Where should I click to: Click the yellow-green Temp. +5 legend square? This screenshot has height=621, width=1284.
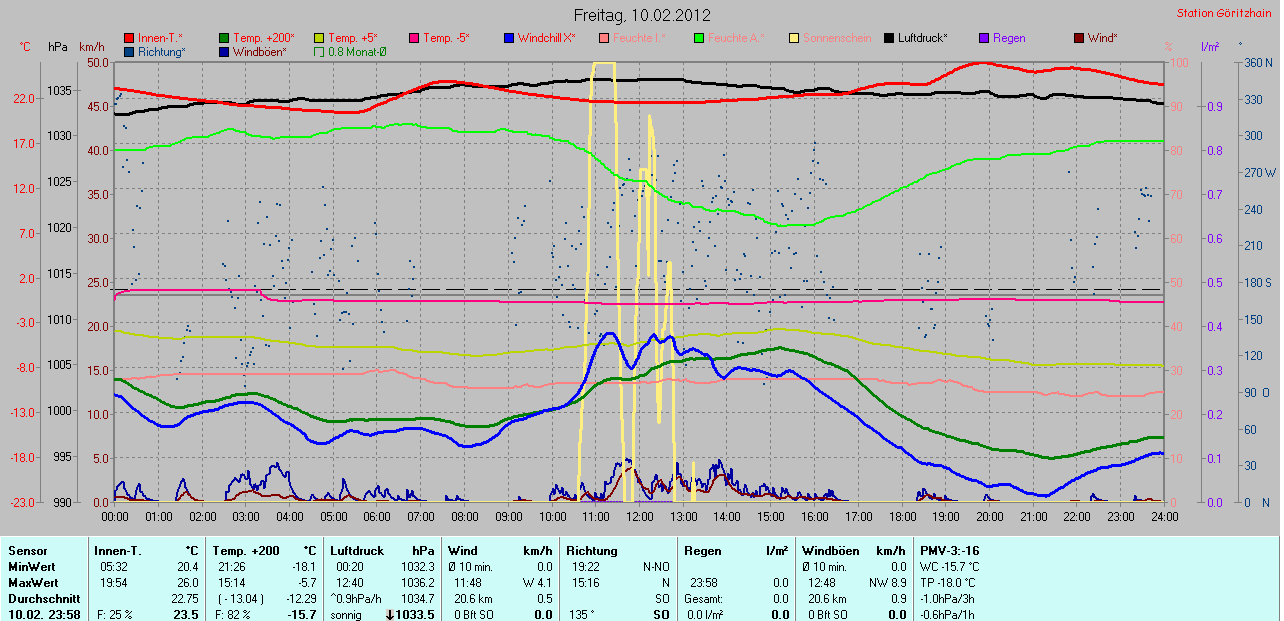pyautogui.click(x=319, y=38)
